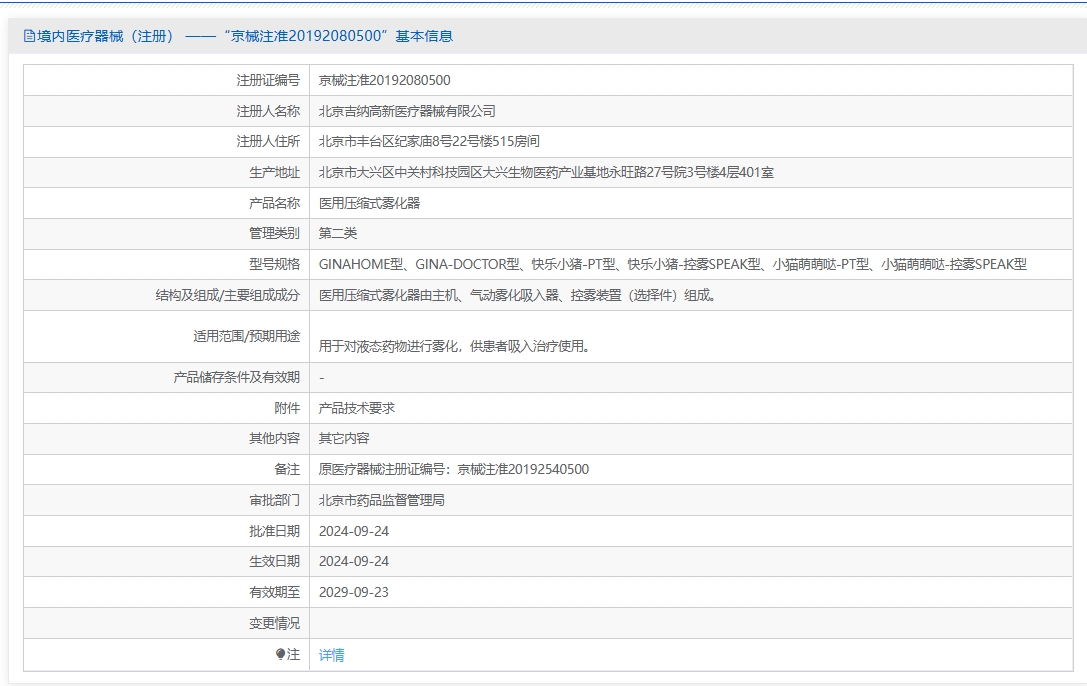1087x686 pixels.
Task: Click the 第二类 management category value
Action: click(x=338, y=234)
